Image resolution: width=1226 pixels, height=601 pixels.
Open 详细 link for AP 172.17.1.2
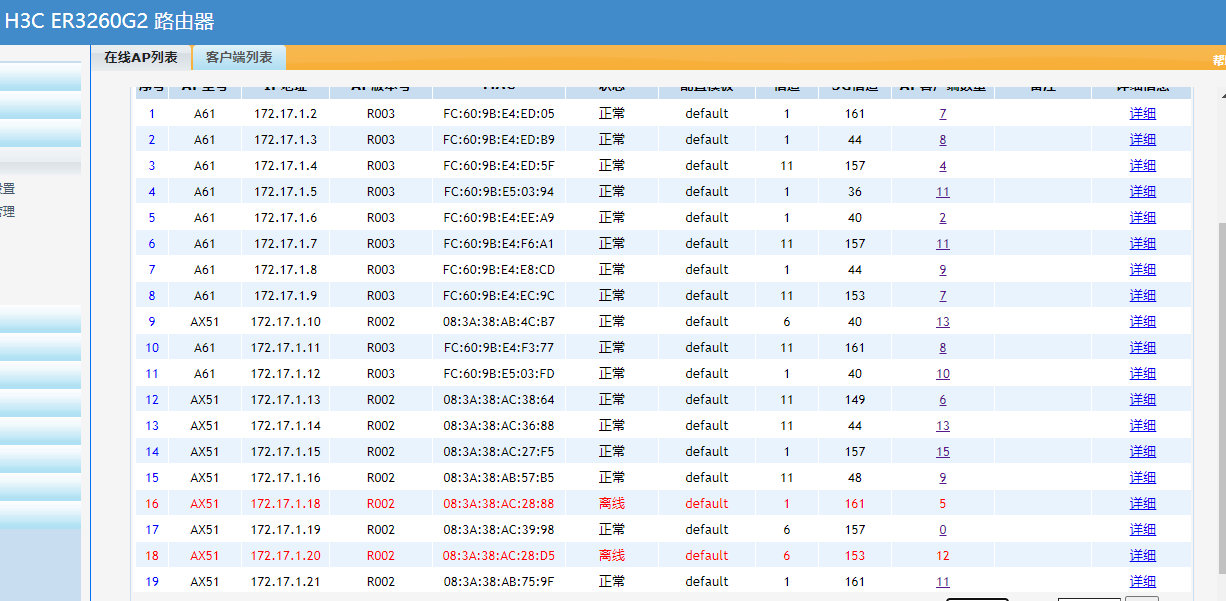(x=1142, y=114)
